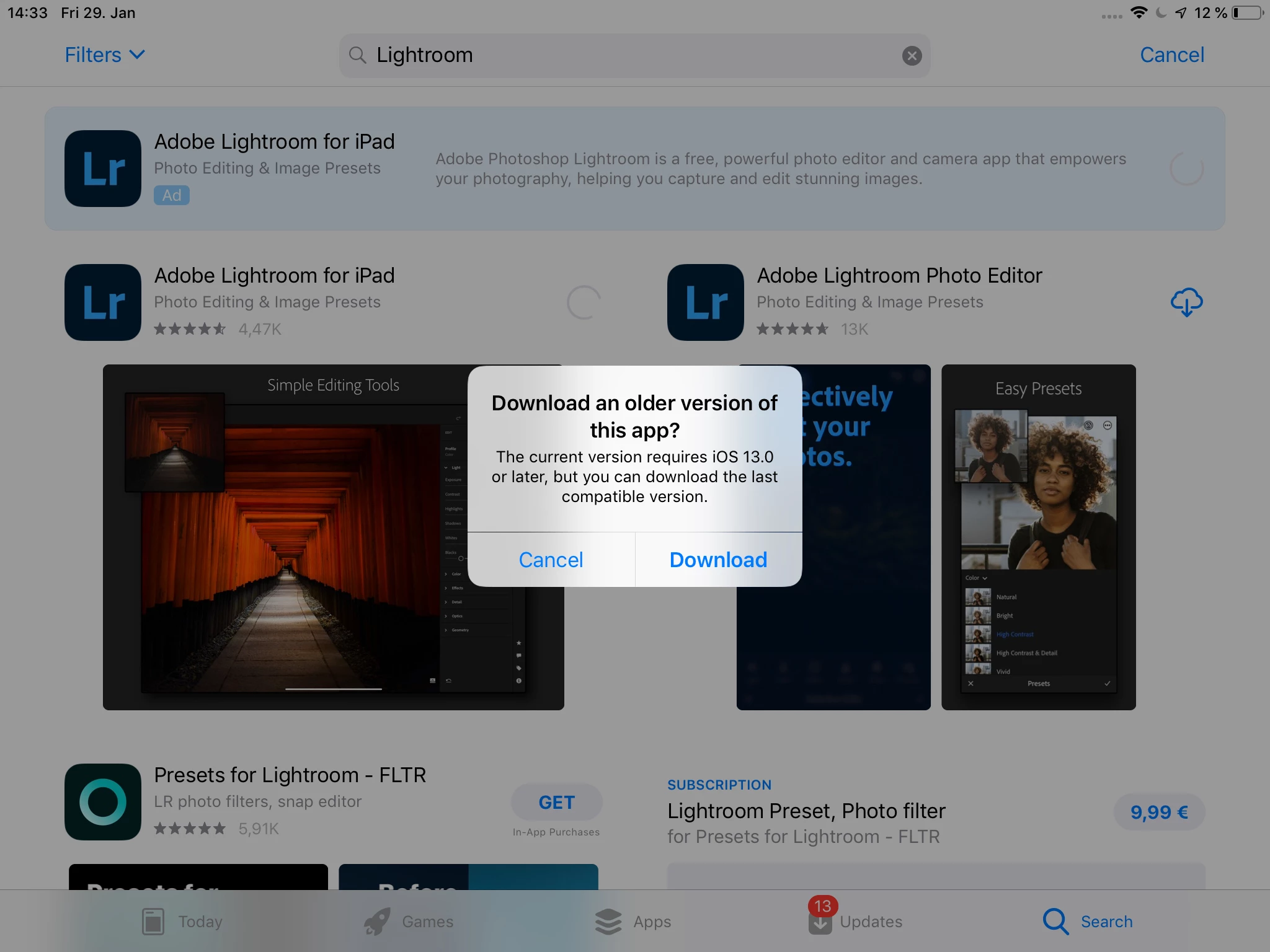Screen dimensions: 1270x952
Task: Switch to the Today tab
Action: pyautogui.click(x=182, y=922)
